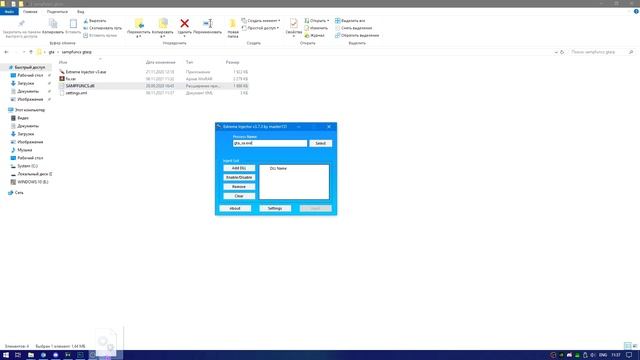Open the System (C:) drive

click(27, 166)
